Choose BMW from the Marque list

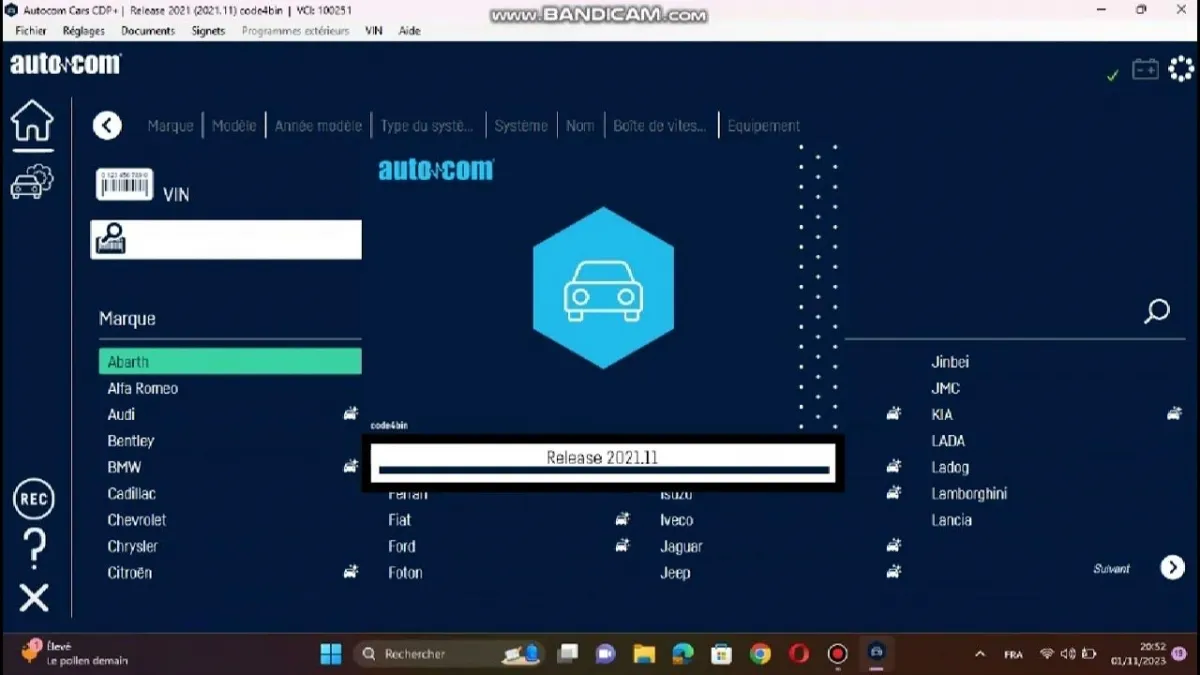(124, 467)
